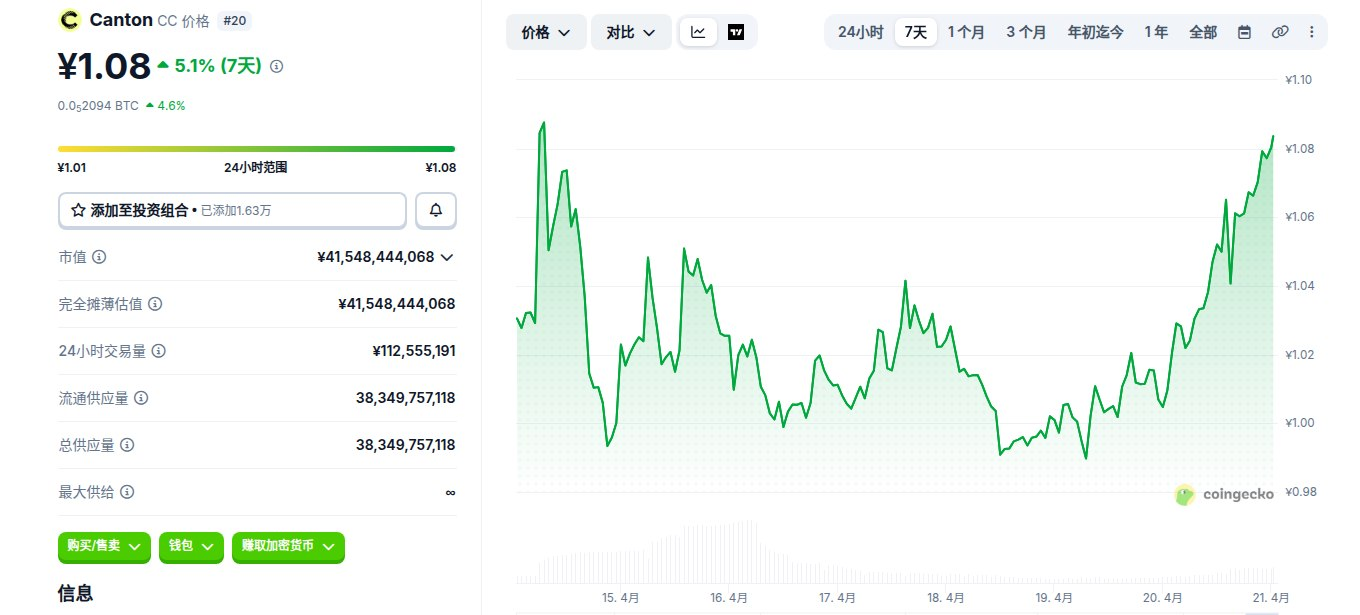Screen dimensions: 1360x615
Task: Select the 3个月 time range tab
Action: 1026,32
